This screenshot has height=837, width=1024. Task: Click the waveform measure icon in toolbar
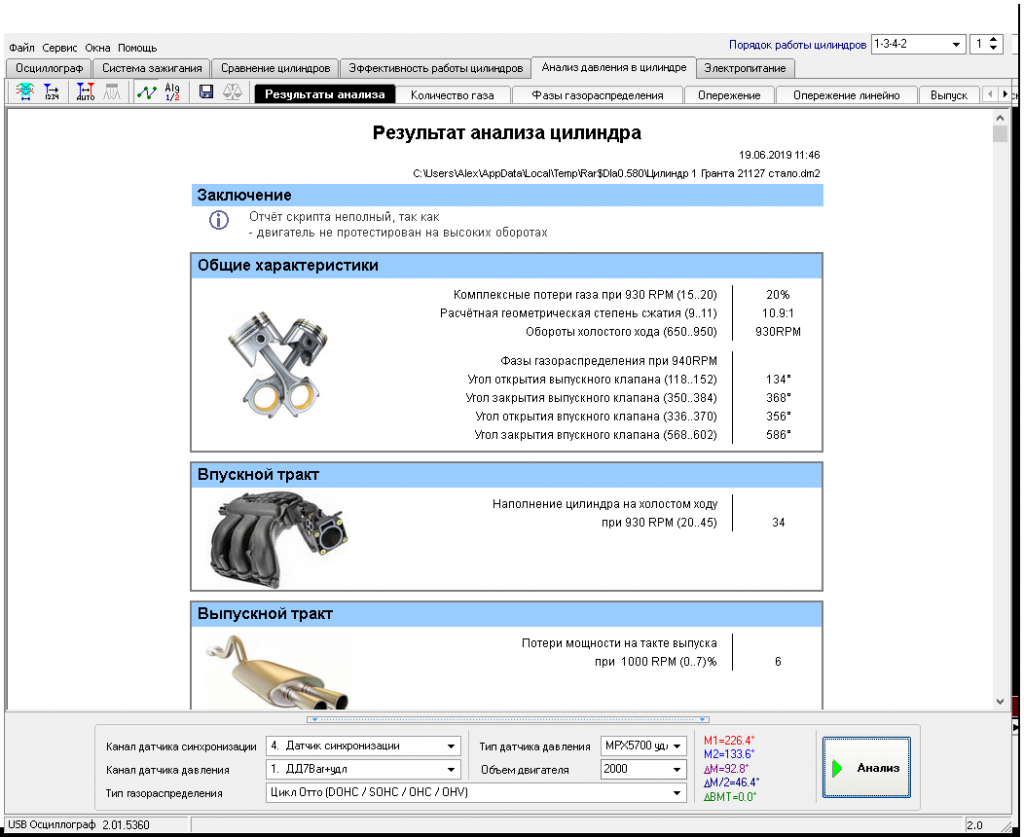pyautogui.click(x=25, y=92)
